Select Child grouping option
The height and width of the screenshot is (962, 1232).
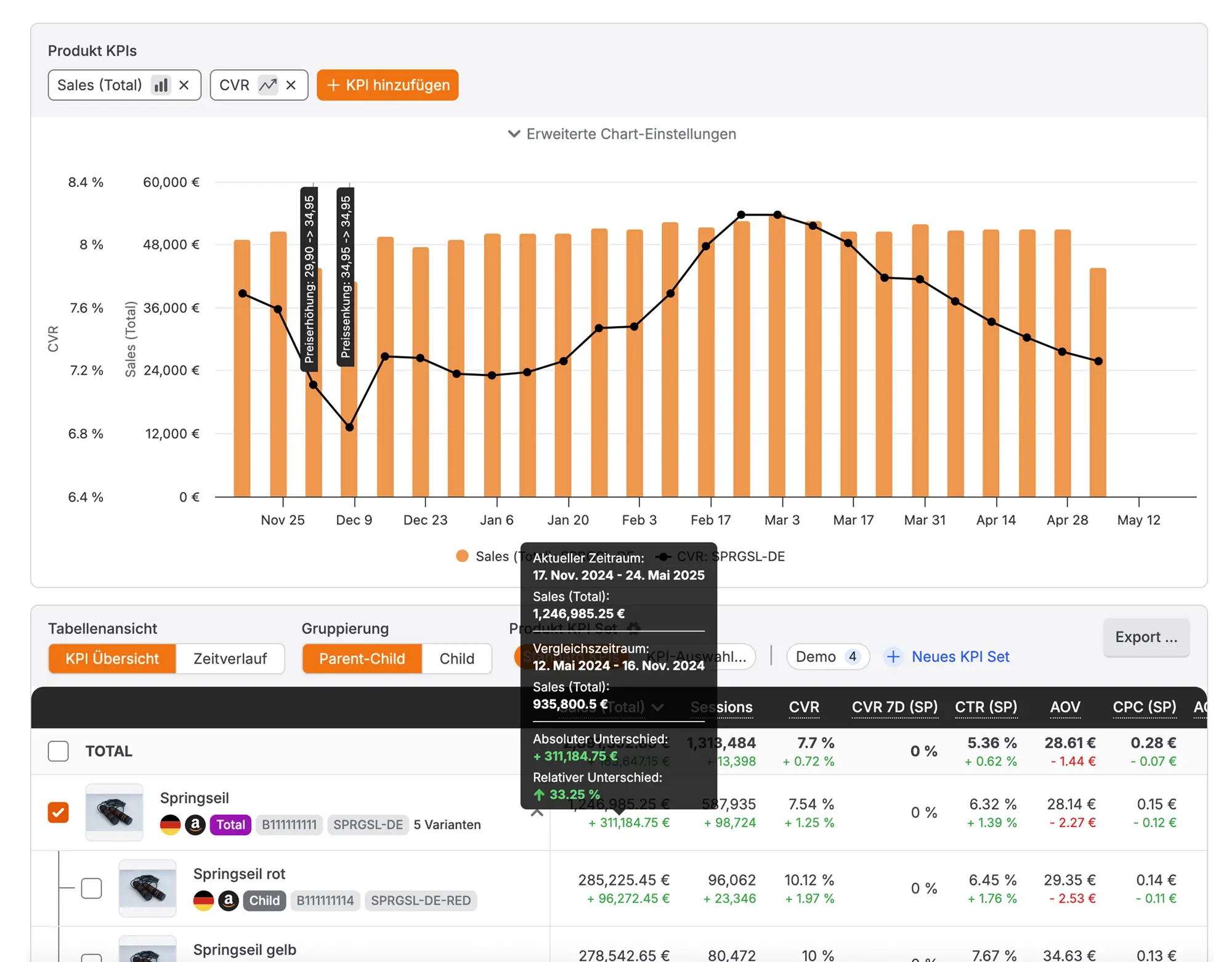[x=456, y=659]
